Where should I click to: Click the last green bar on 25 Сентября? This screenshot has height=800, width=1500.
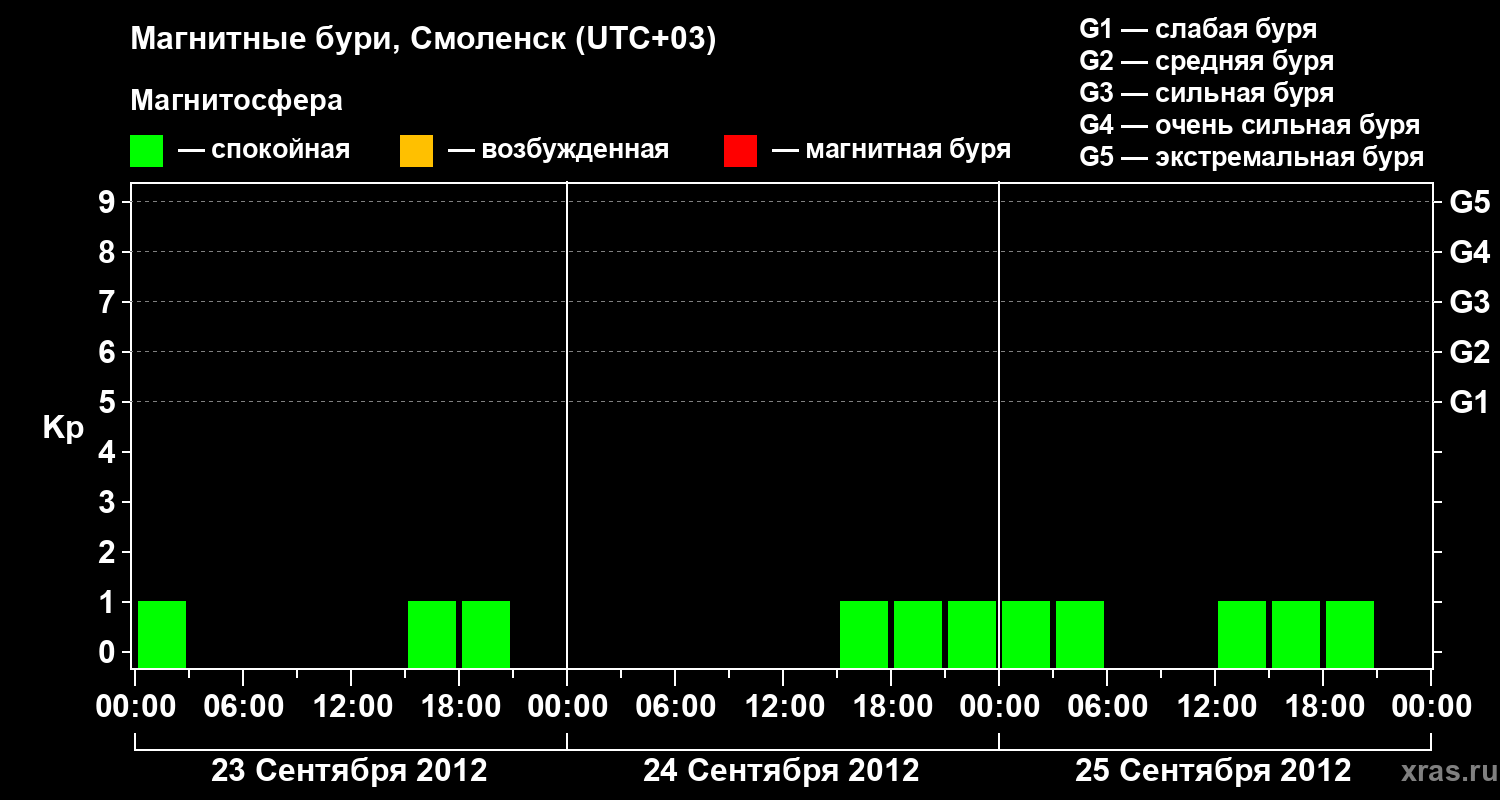(1350, 634)
